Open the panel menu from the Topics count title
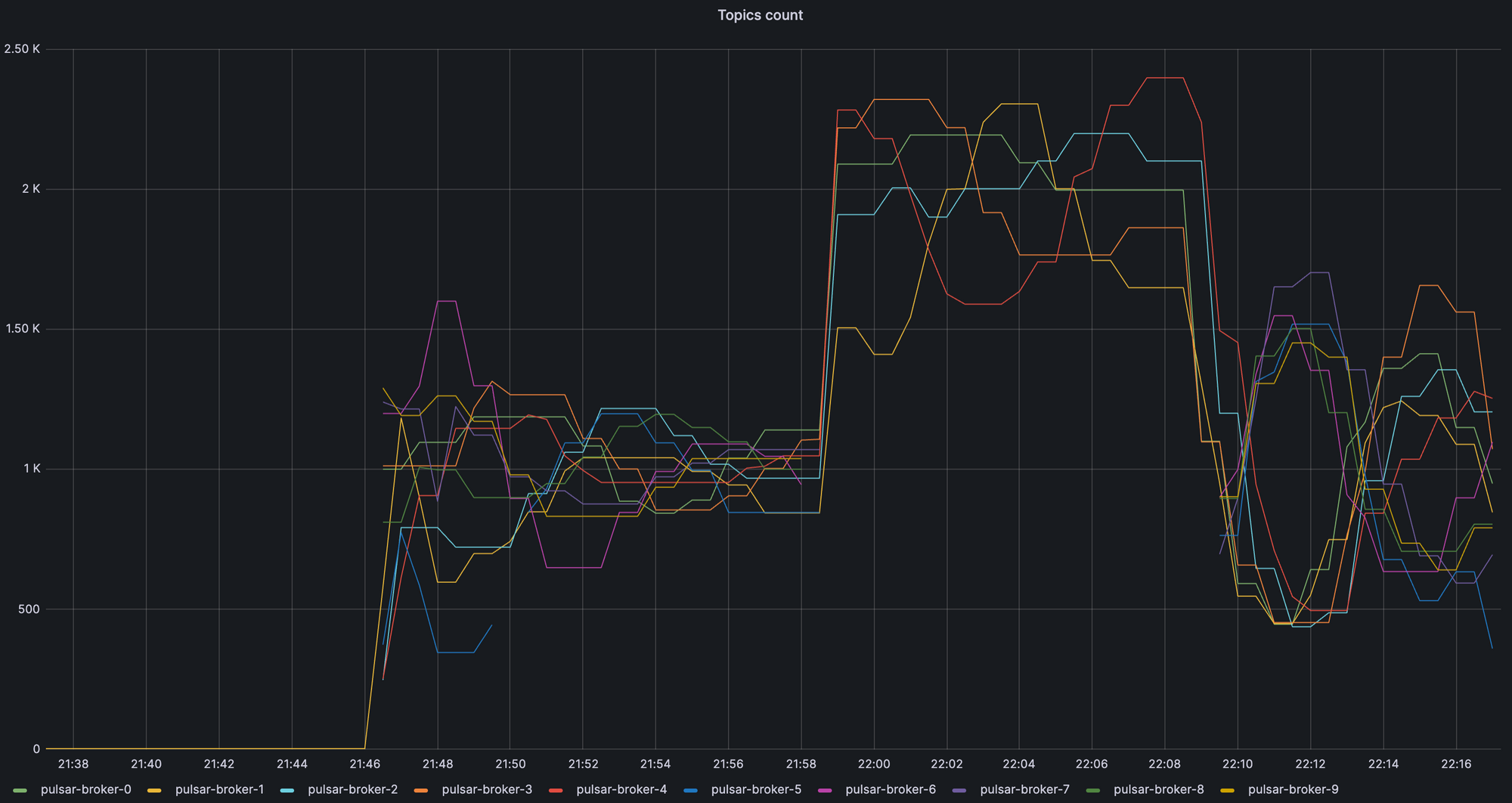Viewport: 1512px width, 803px height. pyautogui.click(x=761, y=15)
